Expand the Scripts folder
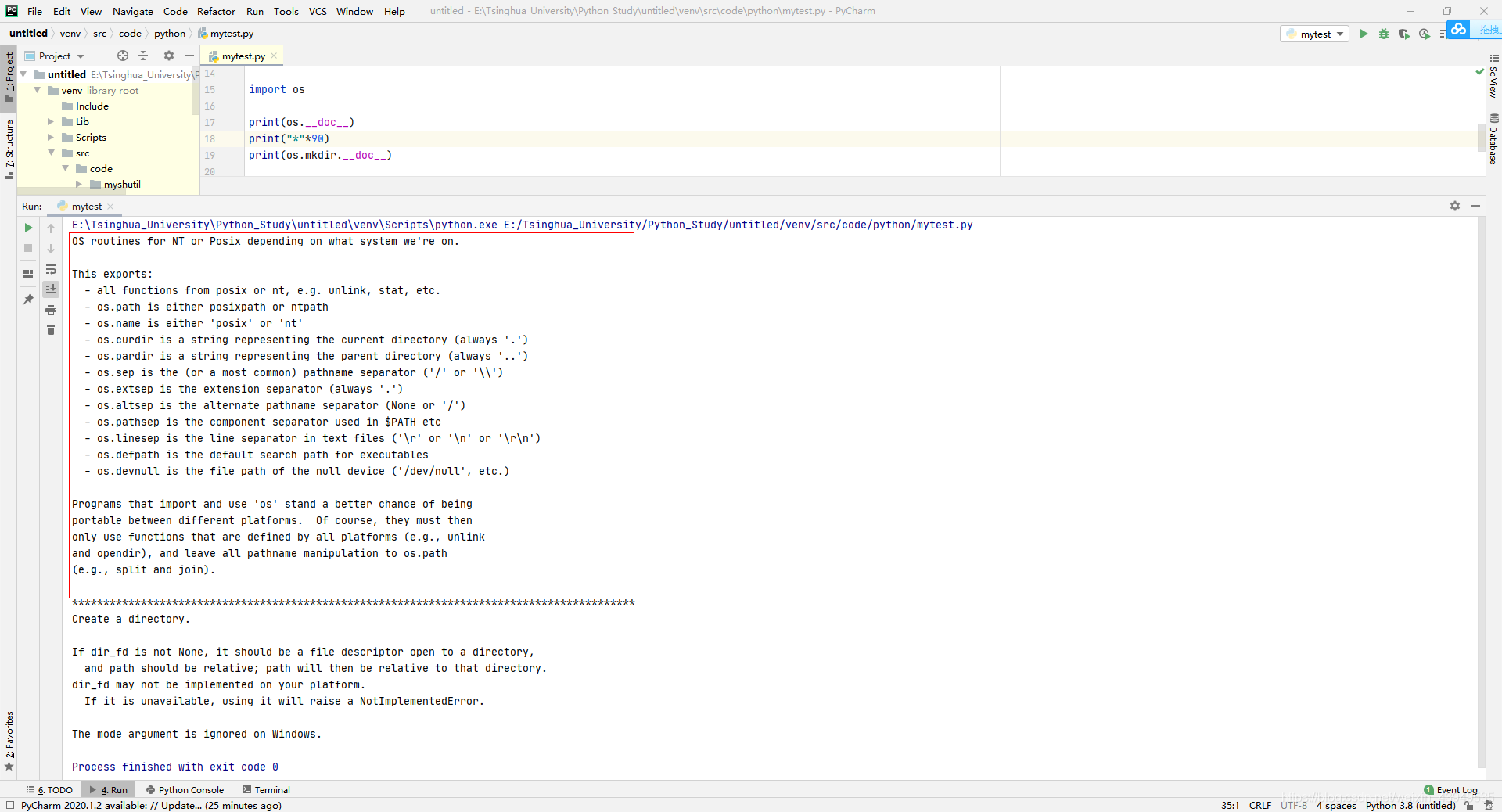1502x812 pixels. (51, 137)
